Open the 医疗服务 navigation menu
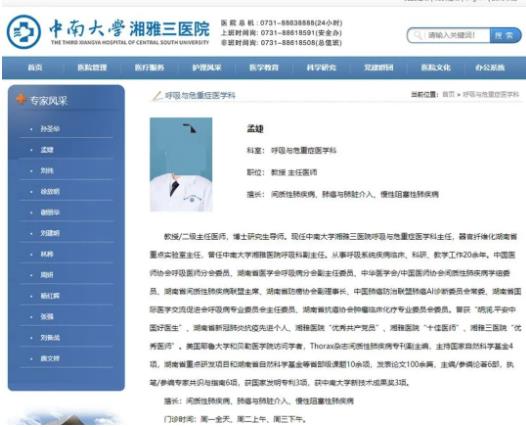This screenshot has height=427, width=526. click(x=149, y=67)
